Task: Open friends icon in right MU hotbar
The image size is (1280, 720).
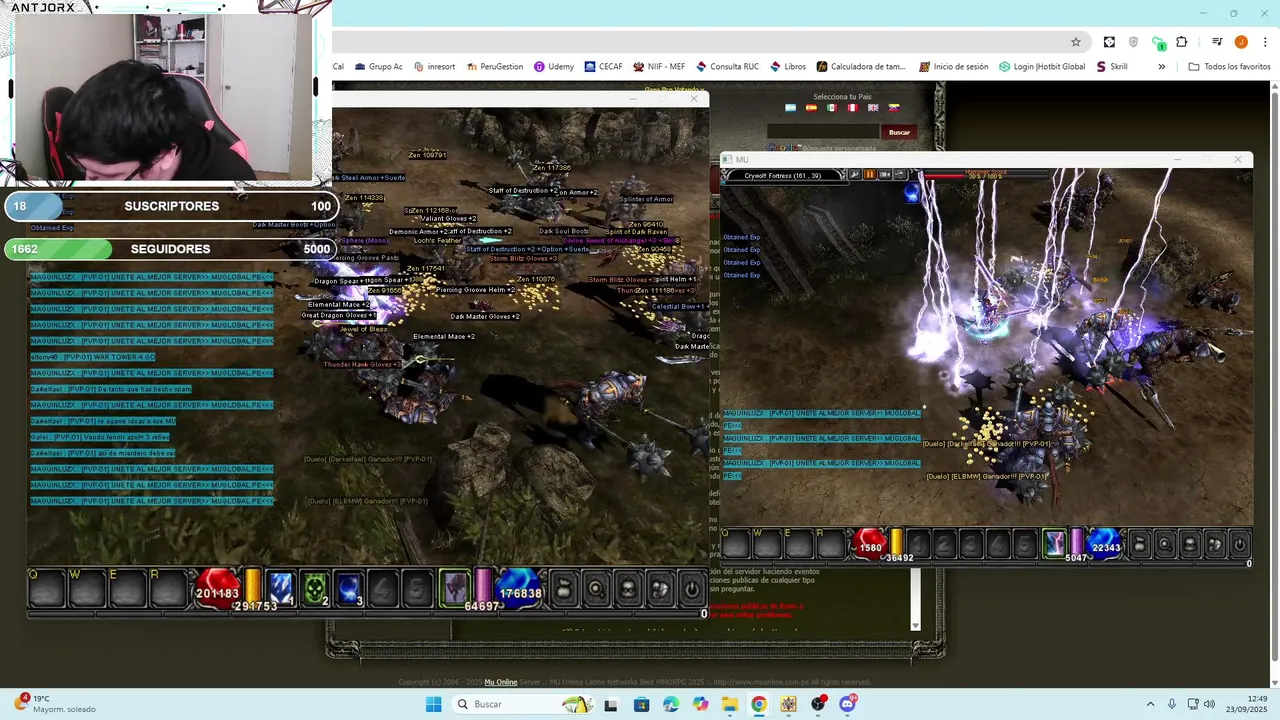Action: (1215, 545)
